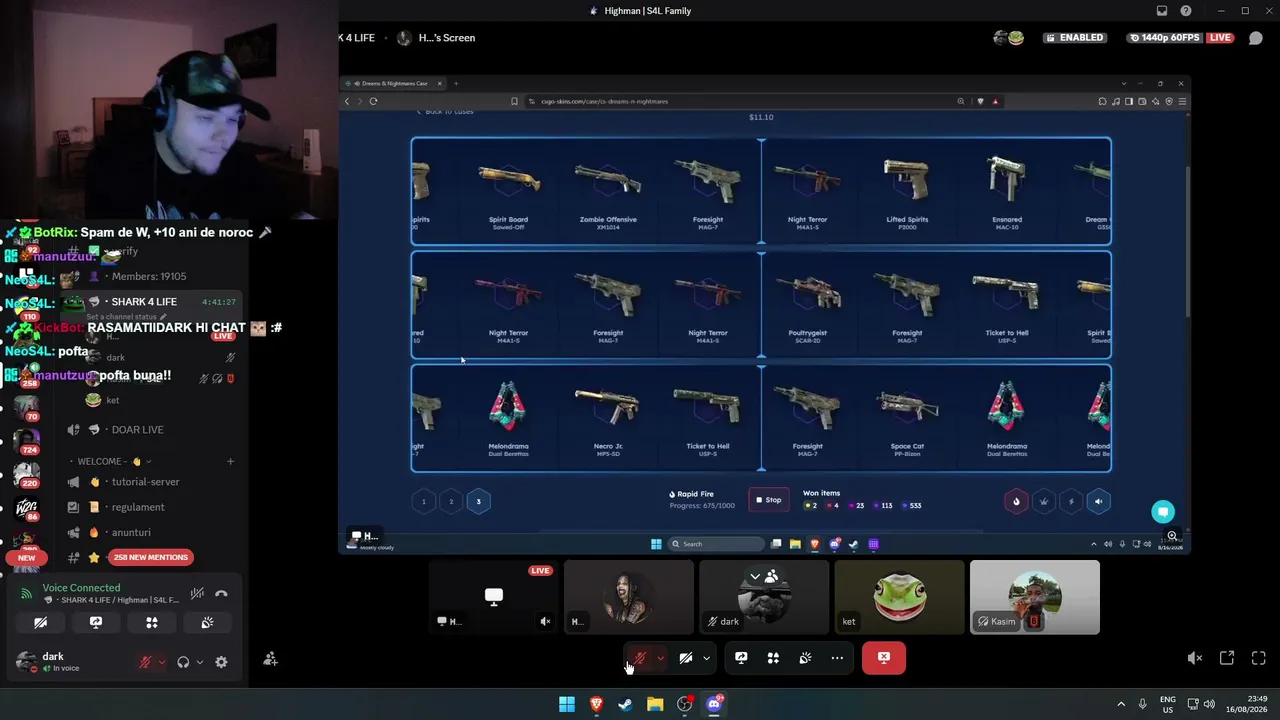
Task: Open User Settings gear in Discord
Action: click(x=221, y=662)
